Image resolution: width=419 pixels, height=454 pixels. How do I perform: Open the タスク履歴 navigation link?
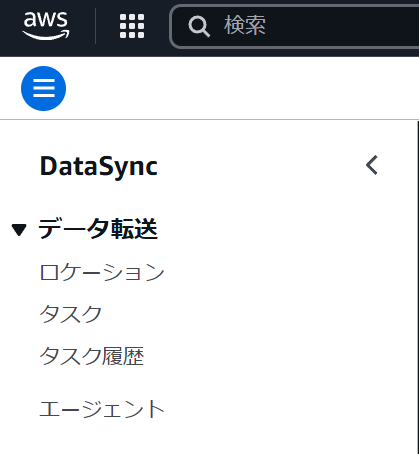92,356
